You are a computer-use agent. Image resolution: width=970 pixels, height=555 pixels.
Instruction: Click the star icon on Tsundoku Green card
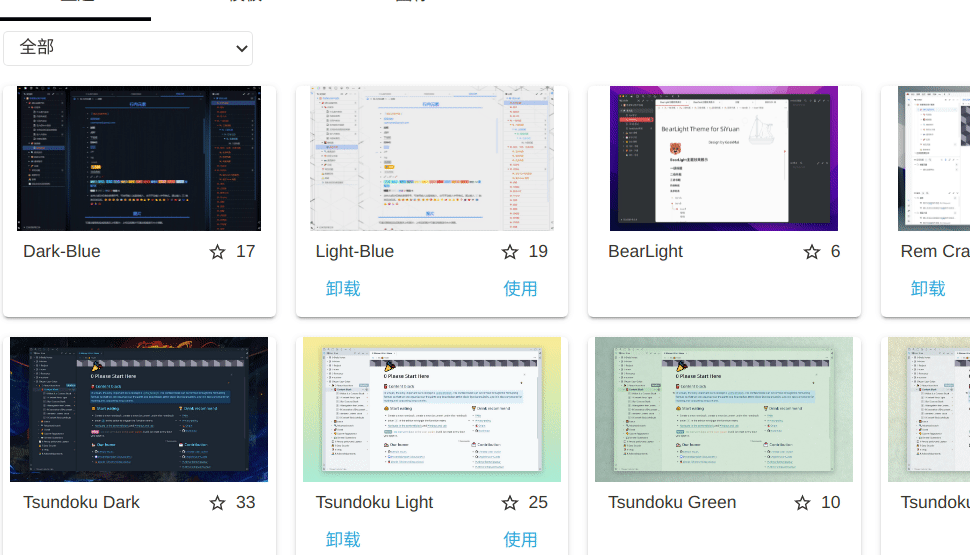[802, 503]
